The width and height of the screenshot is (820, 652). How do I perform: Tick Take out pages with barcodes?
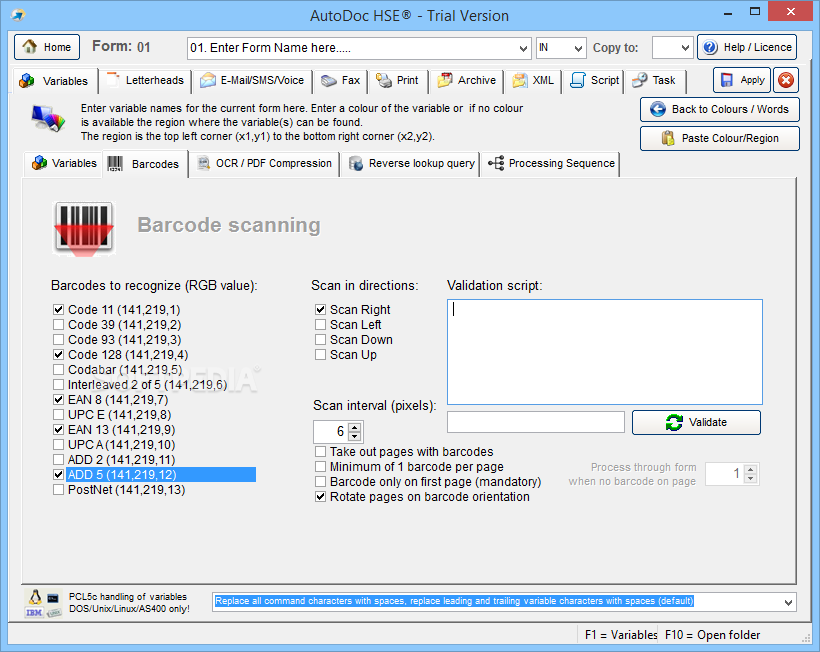point(321,451)
